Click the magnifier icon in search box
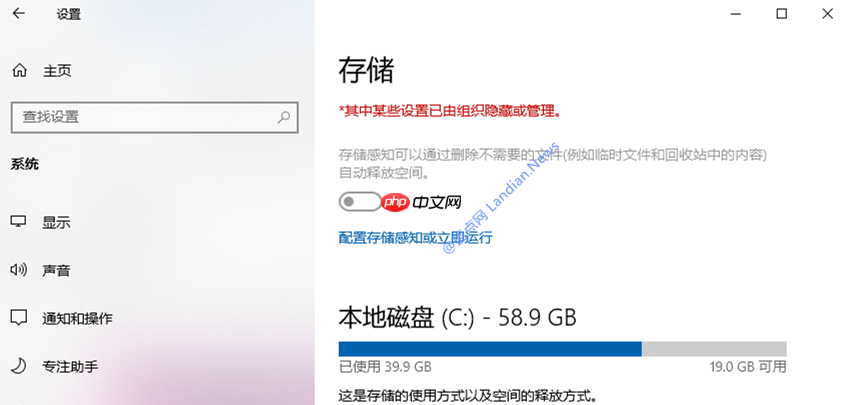843x405 pixels. click(x=283, y=117)
